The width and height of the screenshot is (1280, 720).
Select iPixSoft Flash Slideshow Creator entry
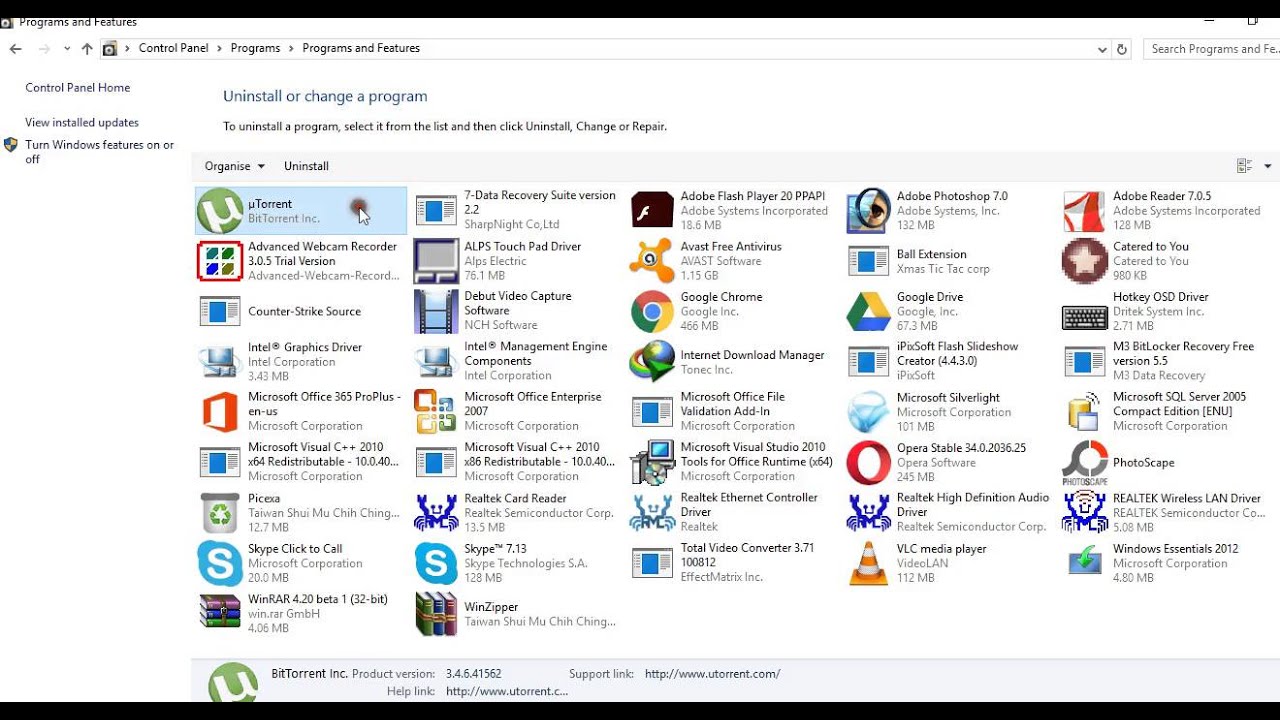click(949, 362)
